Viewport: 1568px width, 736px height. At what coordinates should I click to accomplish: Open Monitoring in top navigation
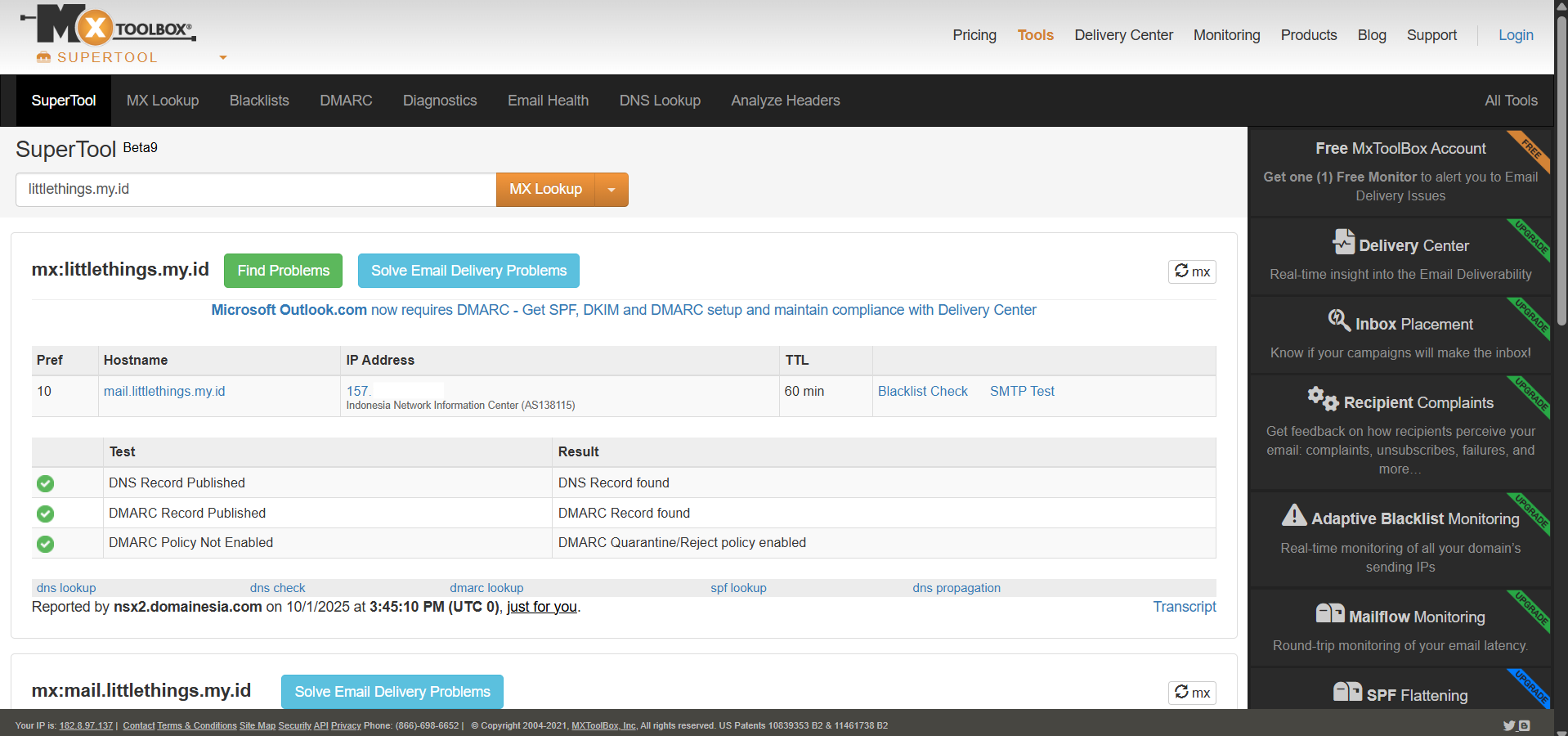click(x=1226, y=35)
